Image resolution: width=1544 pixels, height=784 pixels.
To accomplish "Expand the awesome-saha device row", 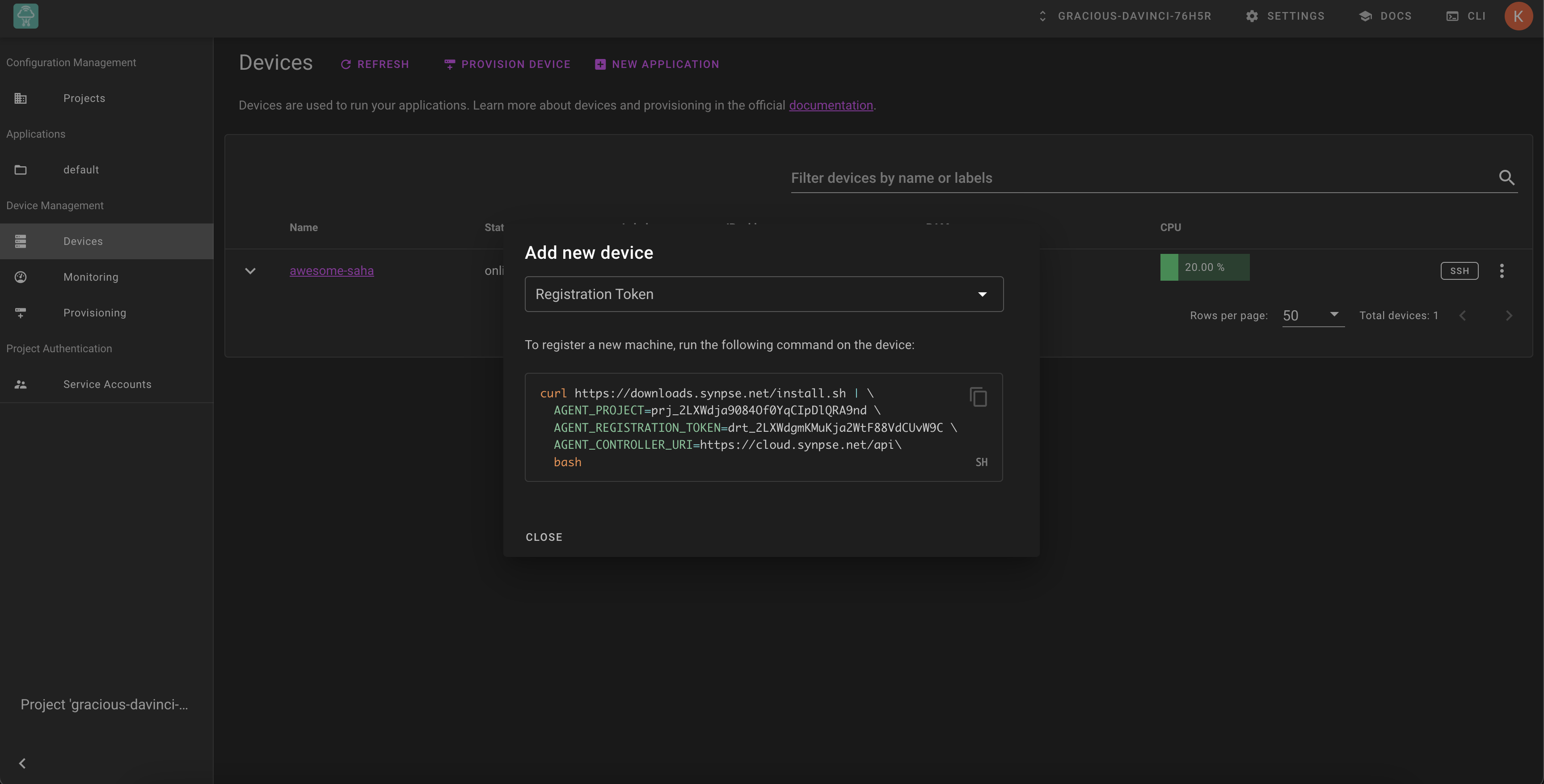I will (x=250, y=271).
